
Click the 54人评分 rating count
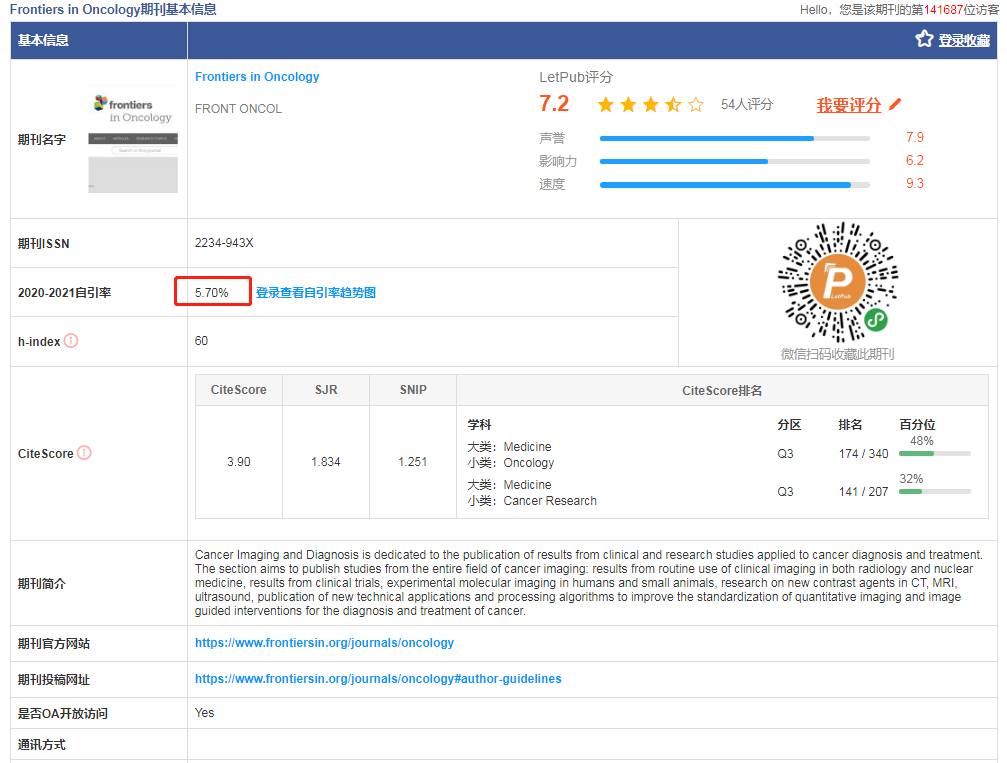(747, 104)
